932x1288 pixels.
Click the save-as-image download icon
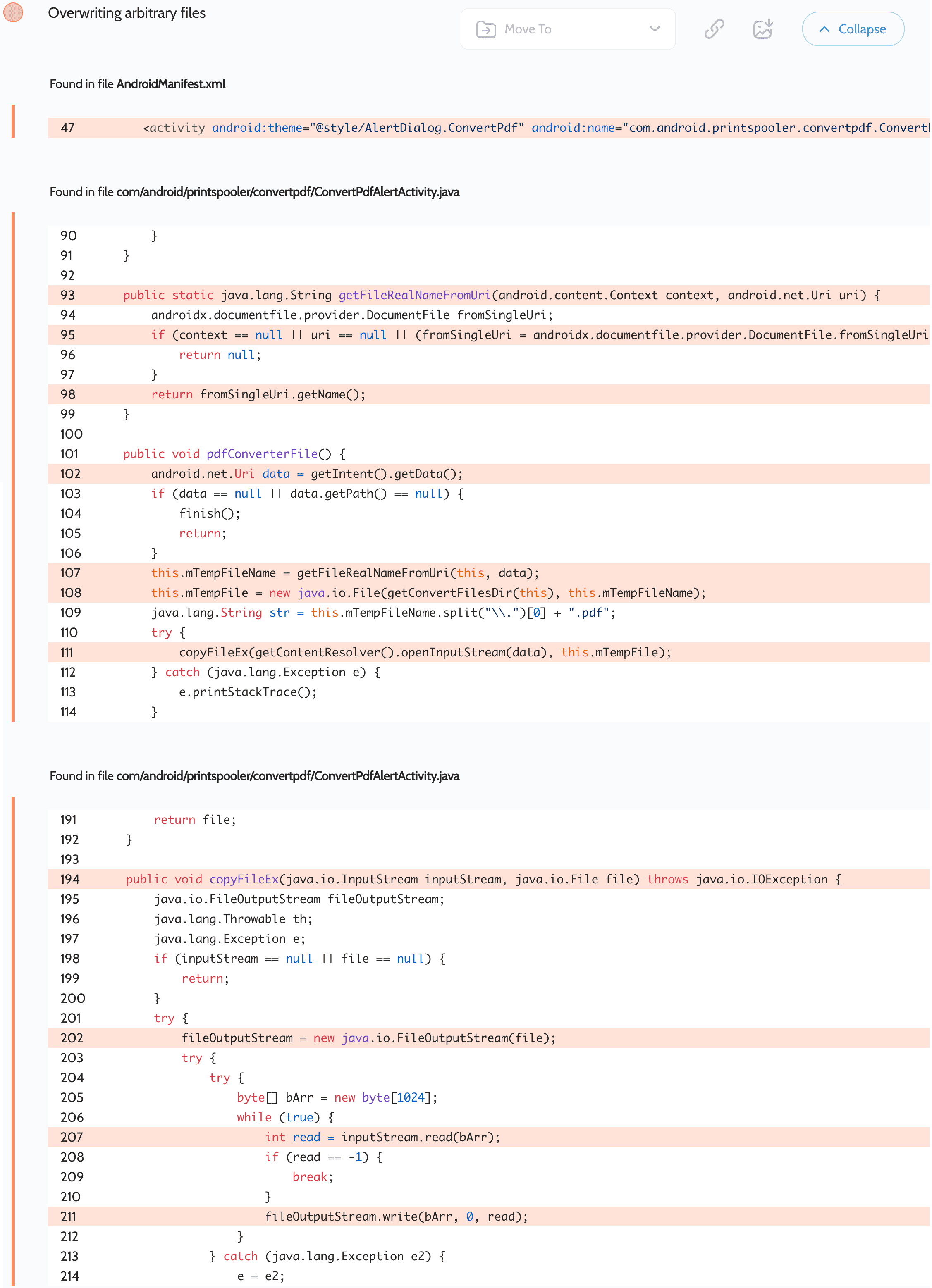pos(762,29)
